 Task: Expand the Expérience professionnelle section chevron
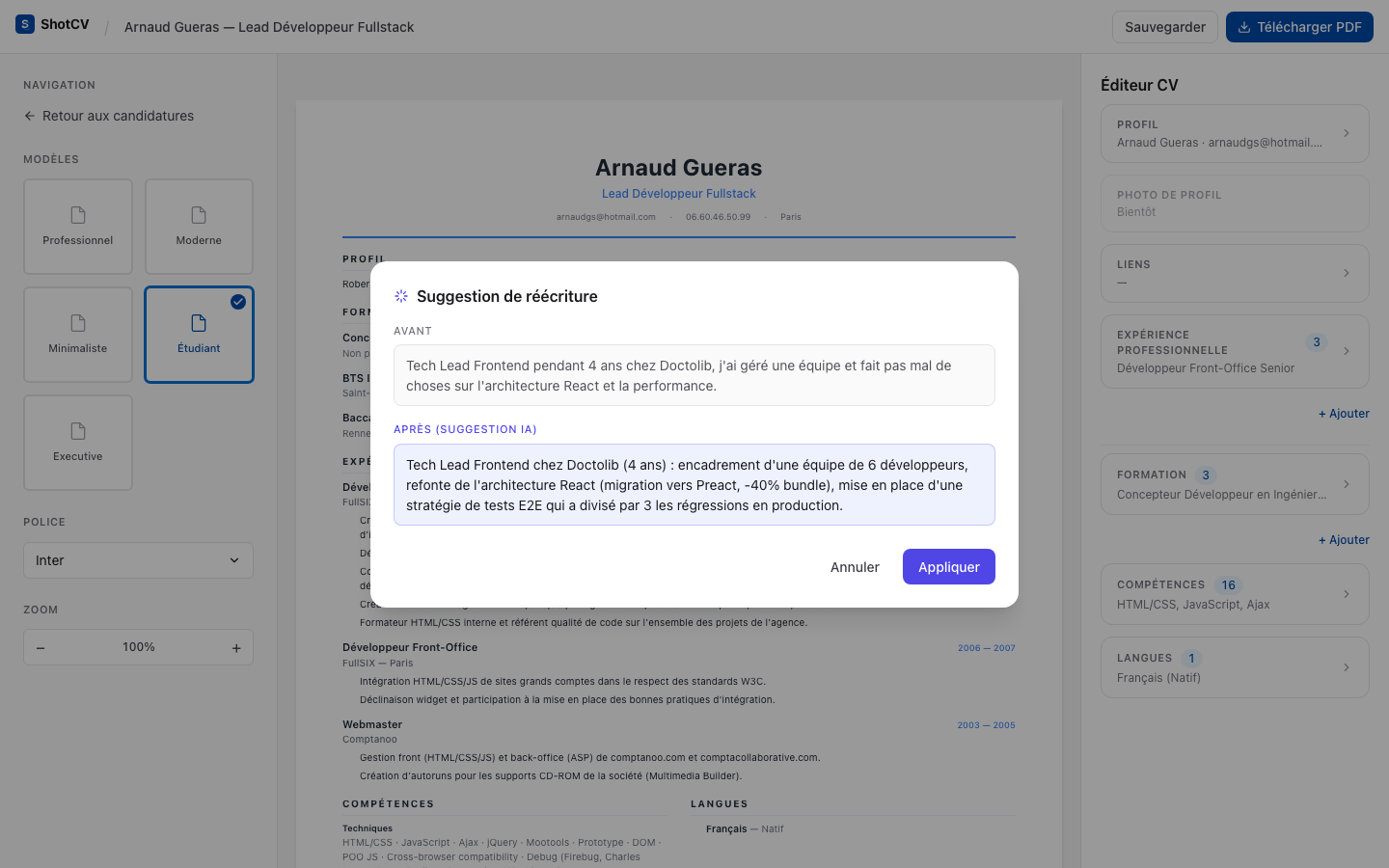point(1347,351)
